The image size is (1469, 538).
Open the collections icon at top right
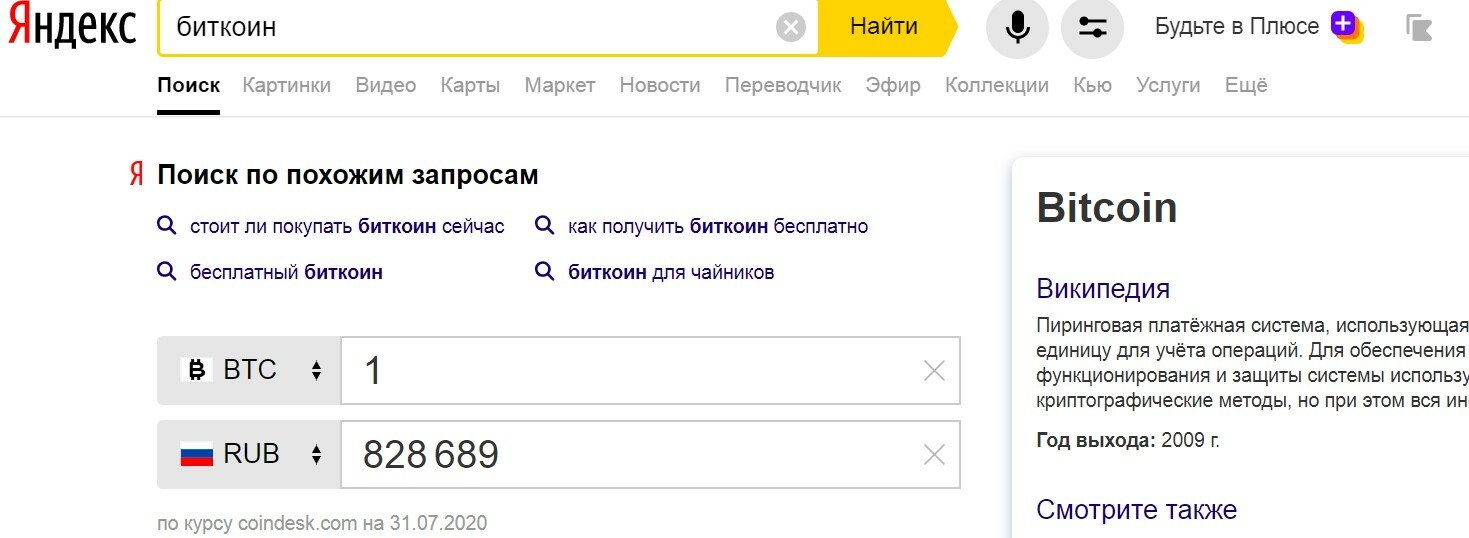pos(1418,28)
